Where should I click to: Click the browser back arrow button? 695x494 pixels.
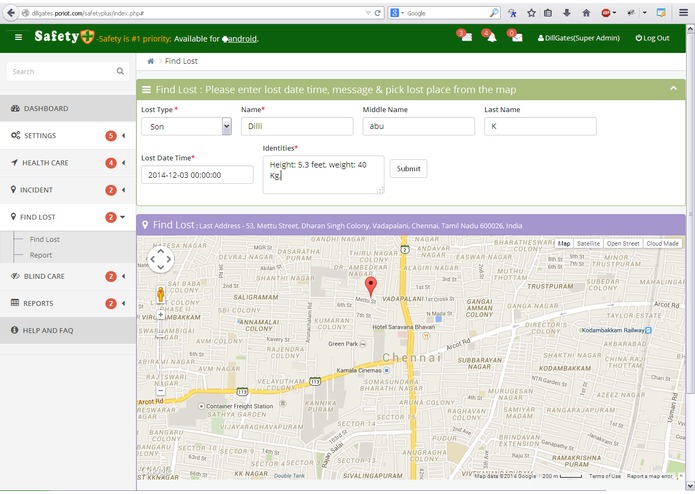(11, 13)
